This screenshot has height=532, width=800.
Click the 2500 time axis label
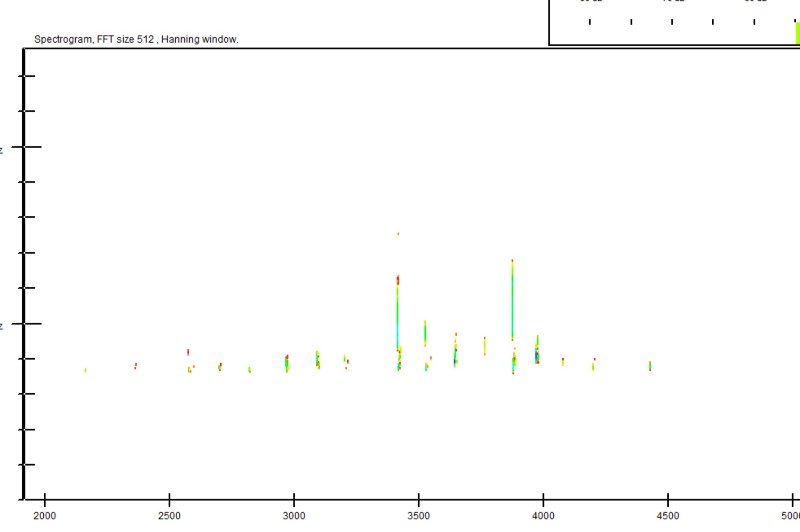coord(169,516)
